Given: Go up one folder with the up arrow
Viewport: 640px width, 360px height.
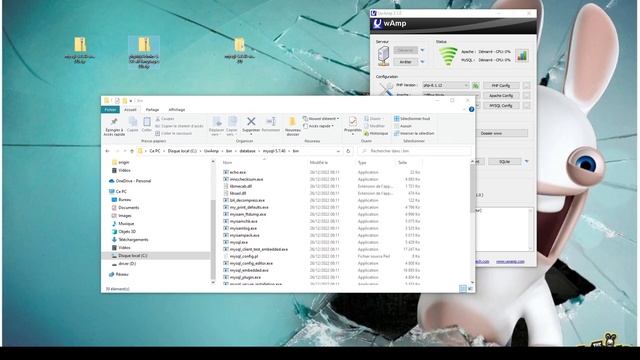Looking at the screenshot, I should pos(131,151).
